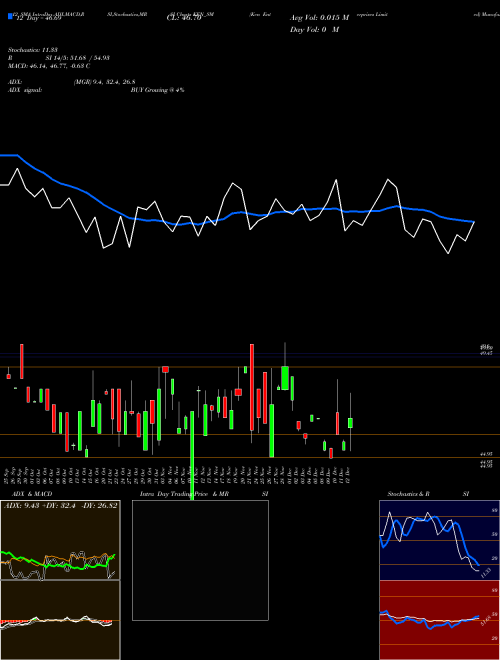
Task: Click the RSI 14/3 '51.68 / 54.93' value
Action: click(89, 58)
